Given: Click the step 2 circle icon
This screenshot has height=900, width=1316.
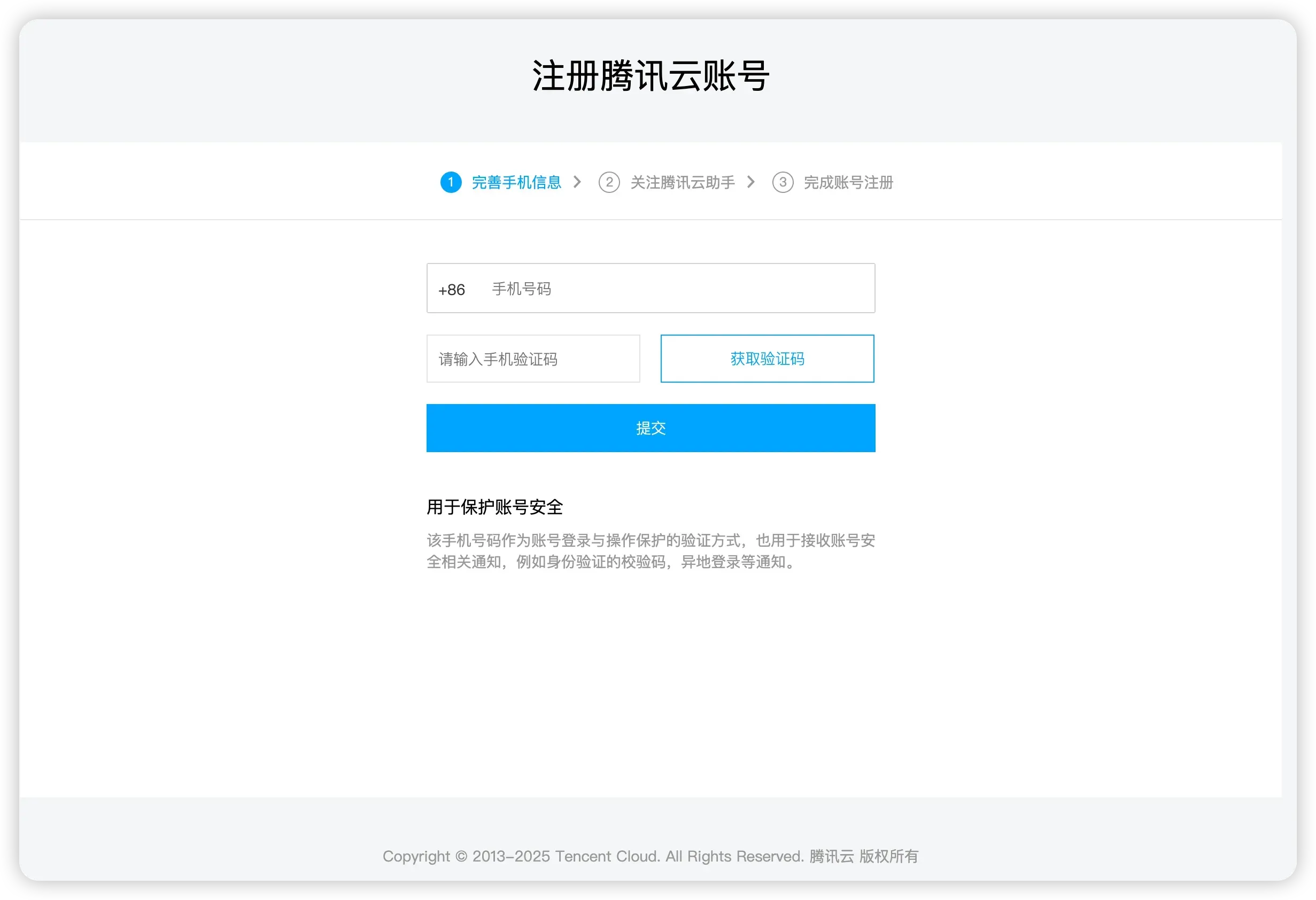Looking at the screenshot, I should (609, 182).
